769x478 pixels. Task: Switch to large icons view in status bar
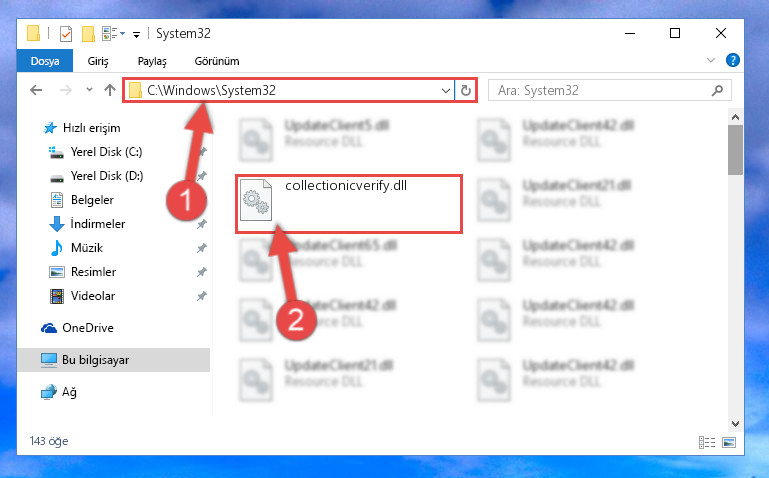[x=729, y=443]
